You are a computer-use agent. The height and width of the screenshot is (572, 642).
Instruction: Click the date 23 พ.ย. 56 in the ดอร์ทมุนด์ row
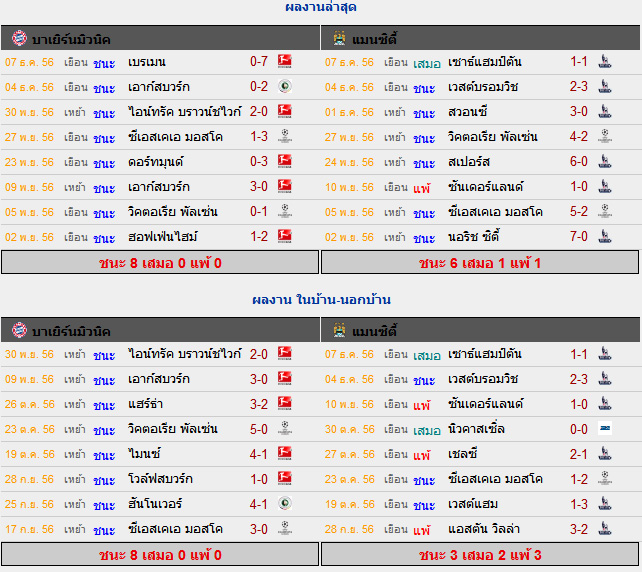pyautogui.click(x=29, y=162)
